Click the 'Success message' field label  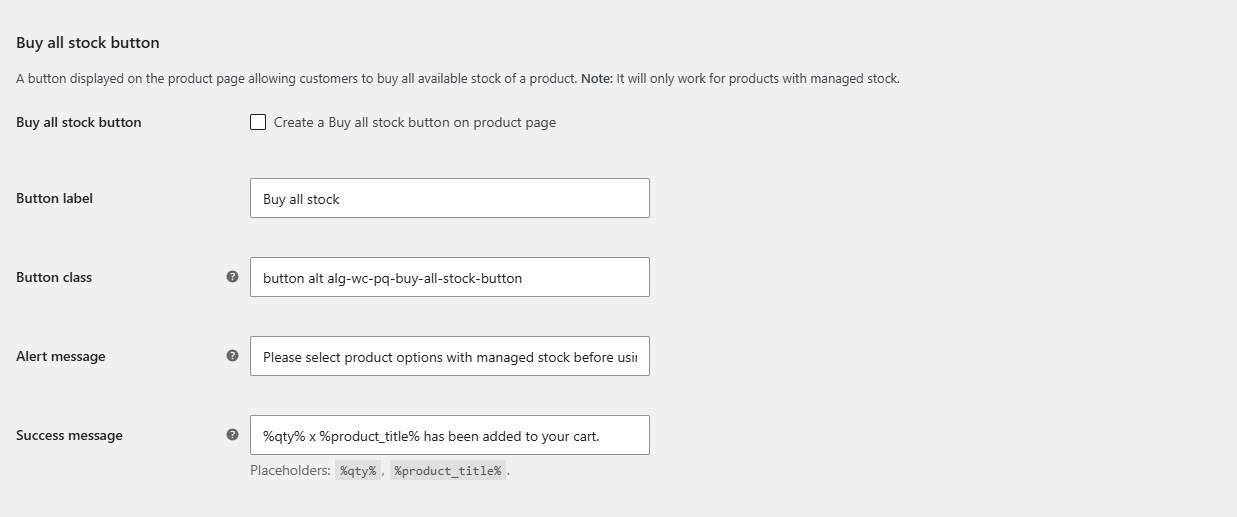click(x=69, y=435)
